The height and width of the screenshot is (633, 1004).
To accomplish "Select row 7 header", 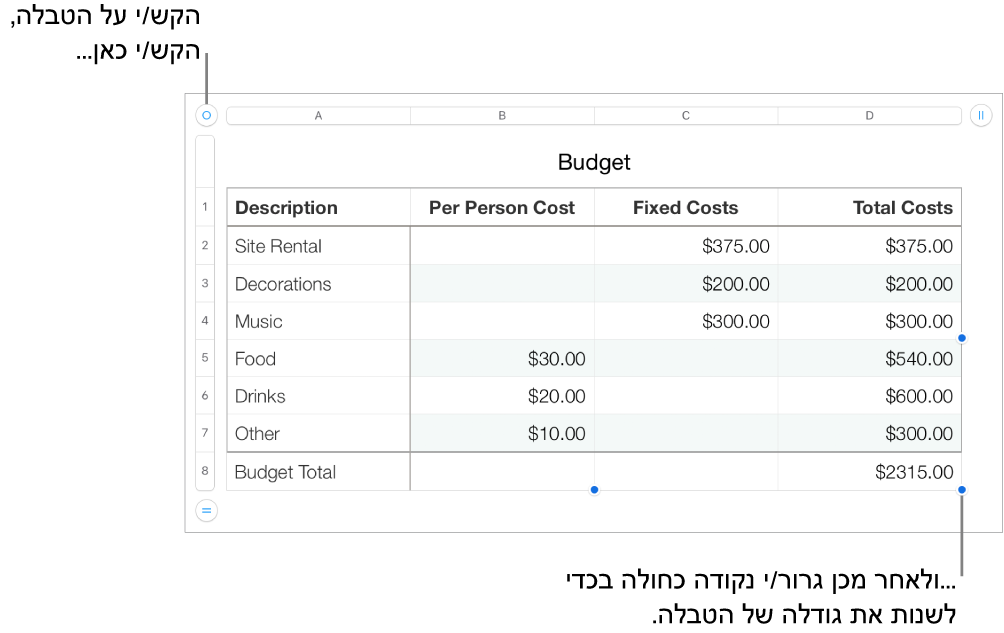I will pos(205,433).
